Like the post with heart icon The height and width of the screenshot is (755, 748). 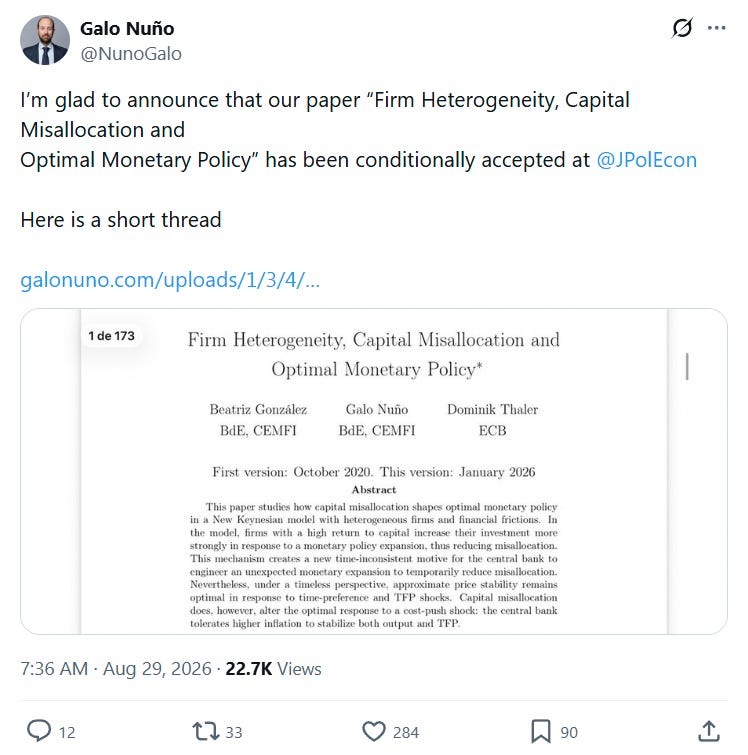(x=374, y=731)
